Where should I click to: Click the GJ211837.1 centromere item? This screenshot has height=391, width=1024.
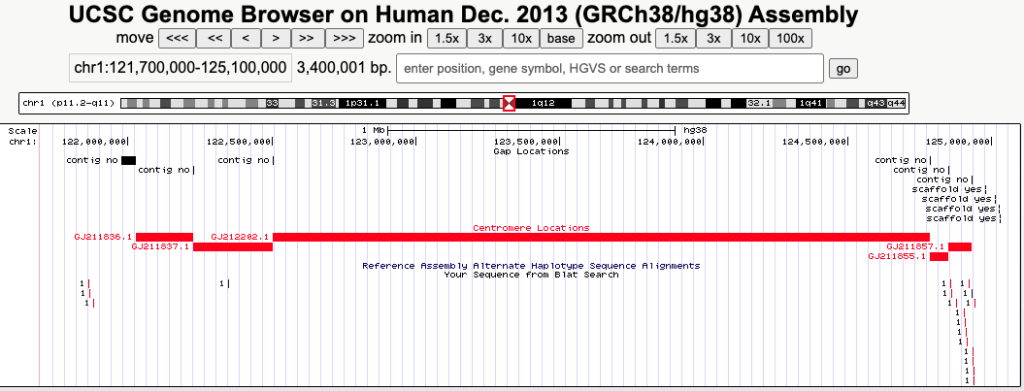232,247
